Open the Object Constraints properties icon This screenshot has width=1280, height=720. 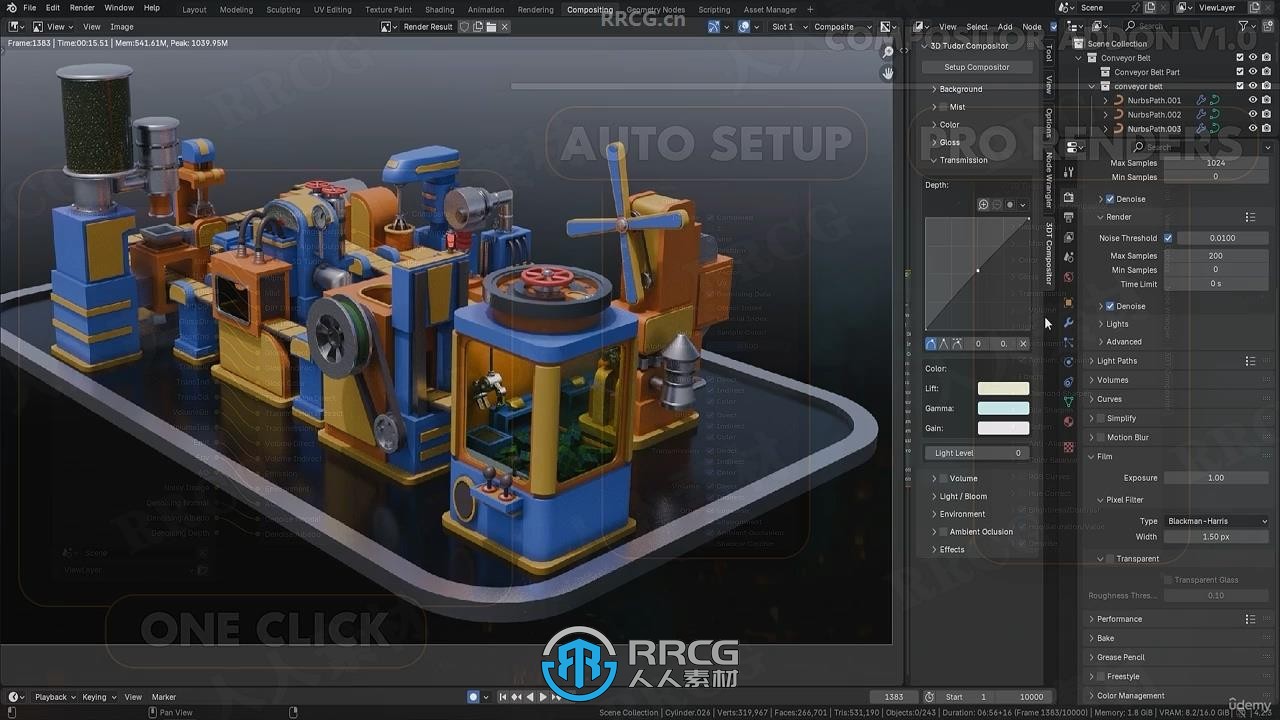[1069, 382]
